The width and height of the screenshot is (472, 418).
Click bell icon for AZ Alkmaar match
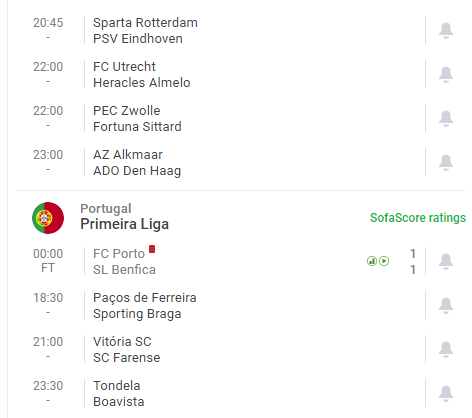pos(446,163)
